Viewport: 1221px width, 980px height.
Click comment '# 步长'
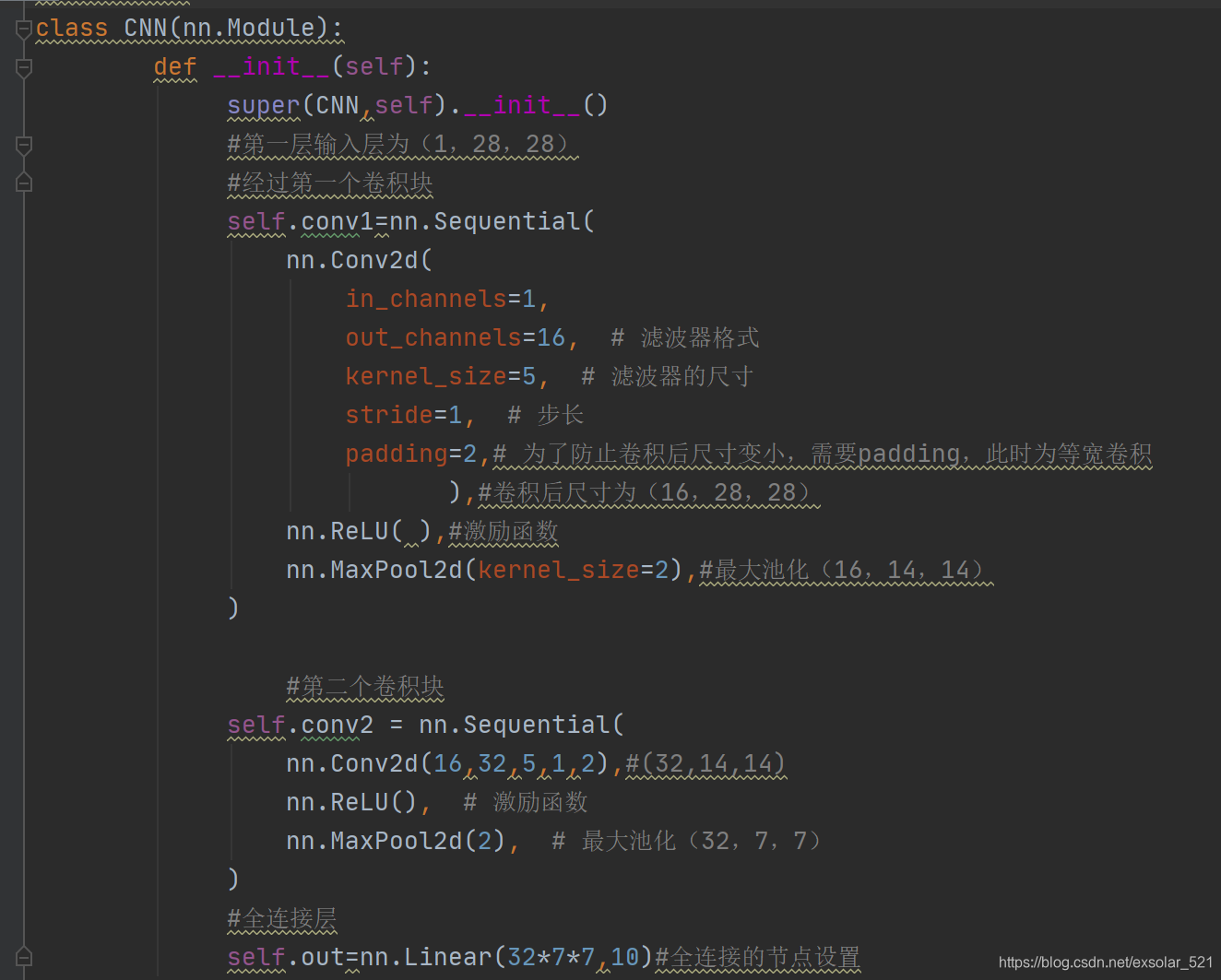click(x=546, y=416)
